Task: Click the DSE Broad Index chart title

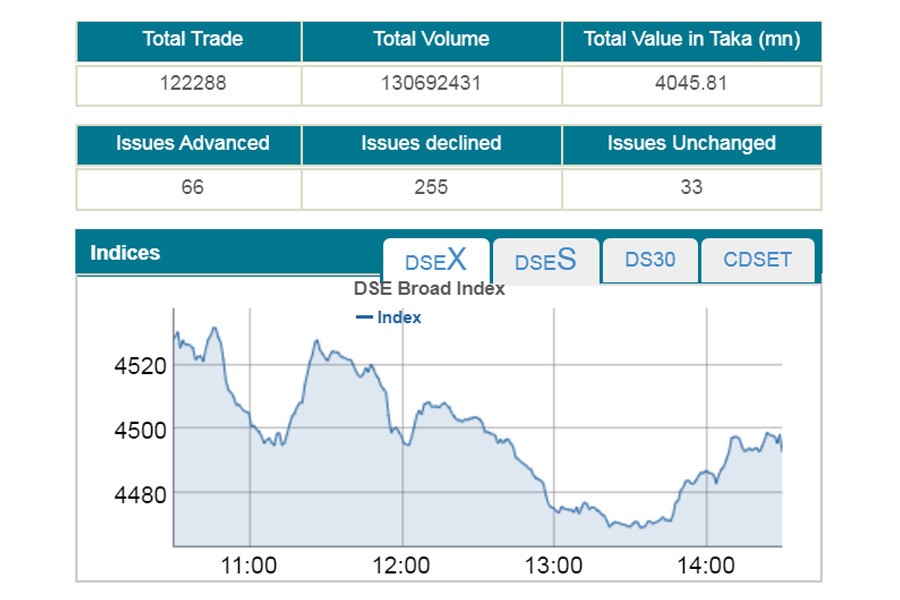Action: (x=429, y=289)
